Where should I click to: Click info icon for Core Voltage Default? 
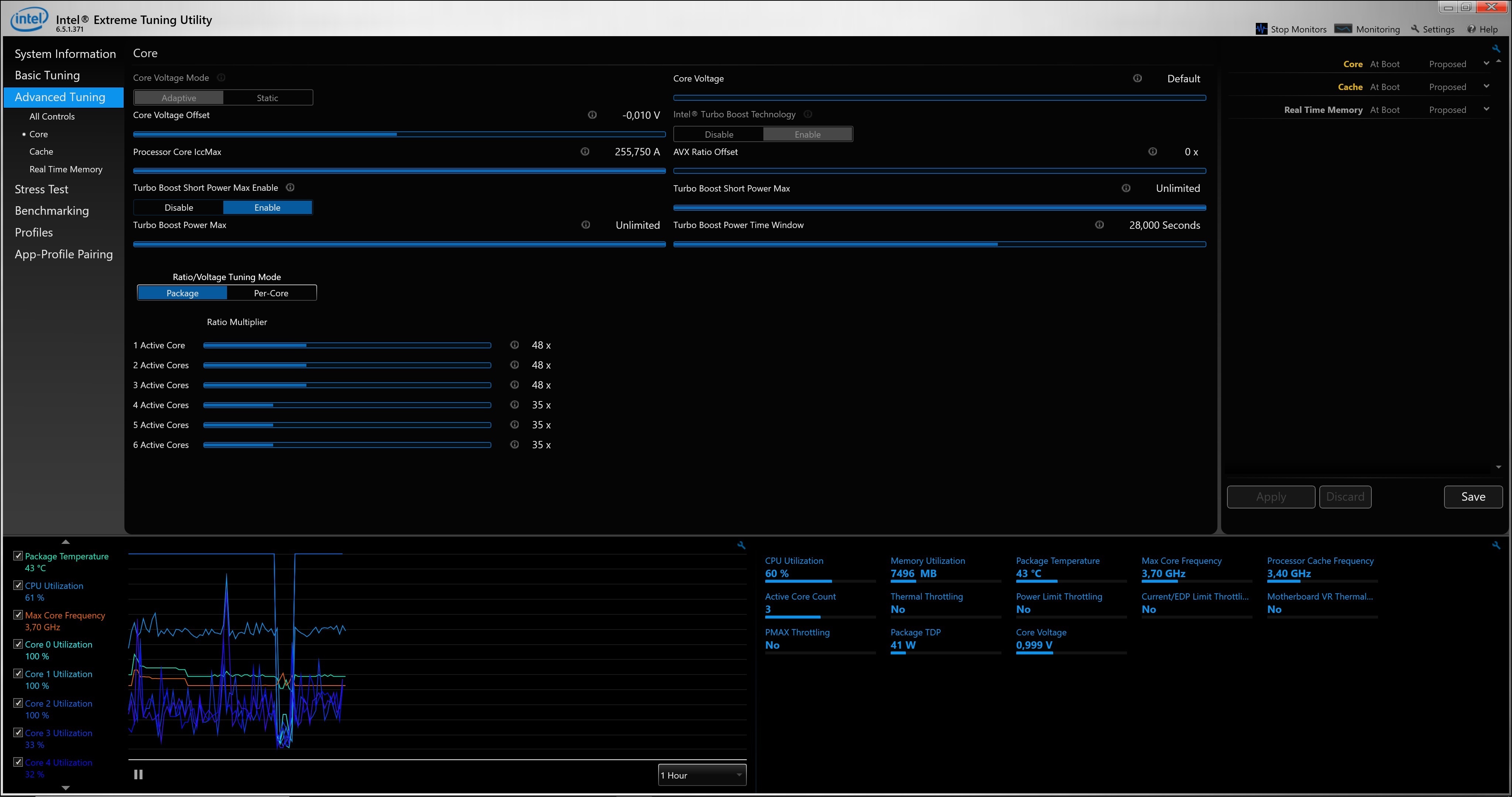1138,78
